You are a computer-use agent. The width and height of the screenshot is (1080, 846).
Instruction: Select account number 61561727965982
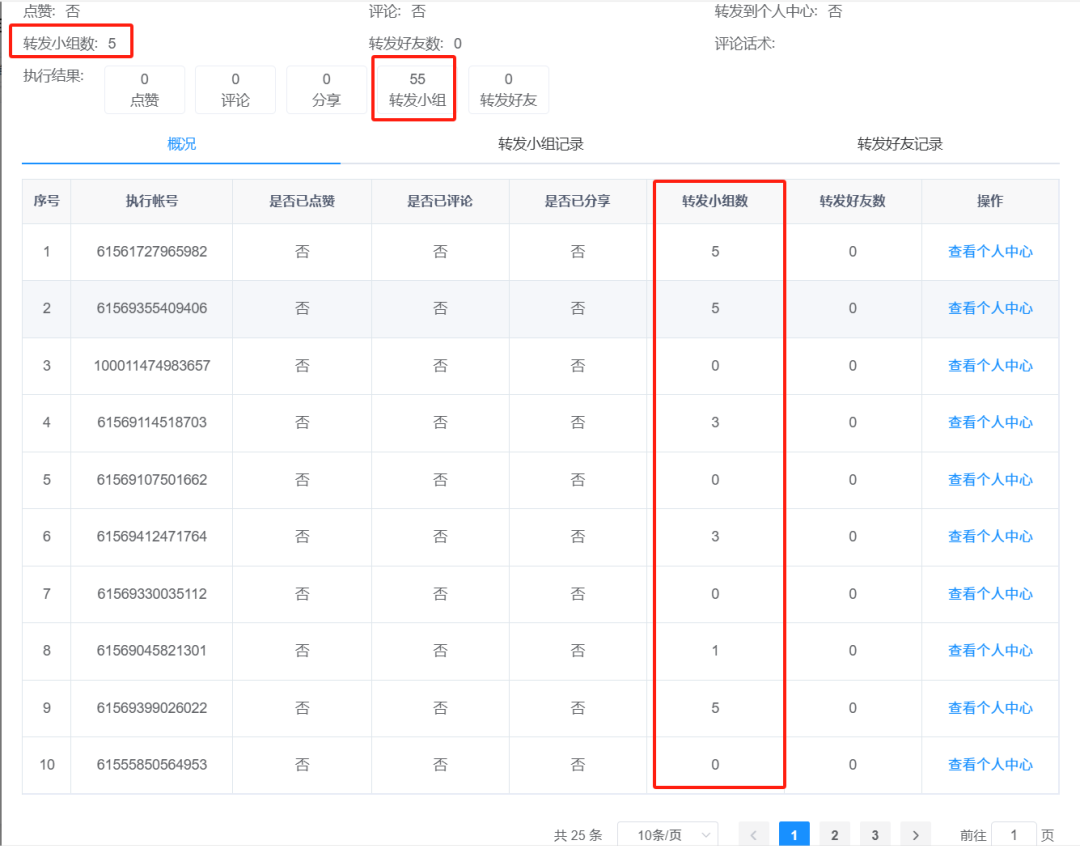point(152,251)
